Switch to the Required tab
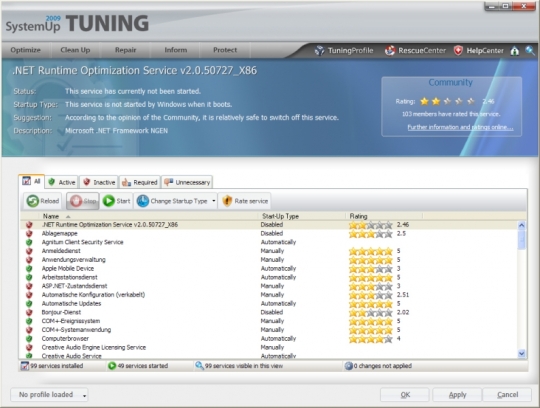 point(139,182)
